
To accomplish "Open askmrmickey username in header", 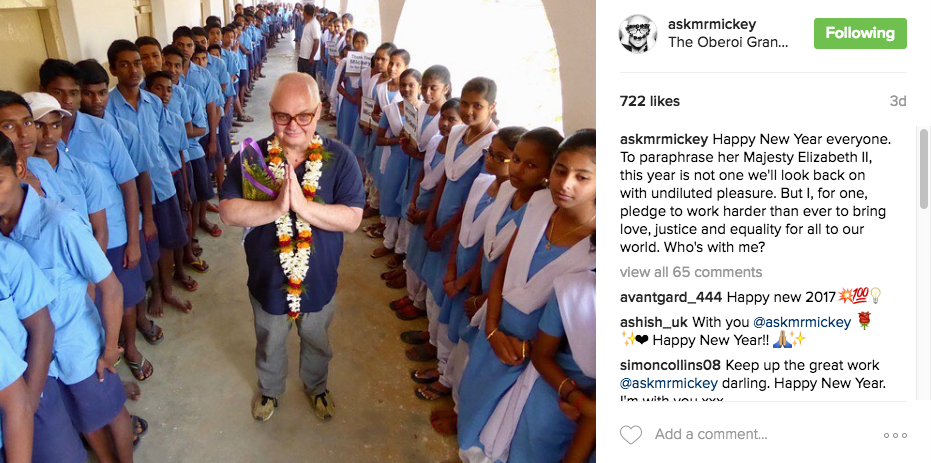I will point(711,24).
